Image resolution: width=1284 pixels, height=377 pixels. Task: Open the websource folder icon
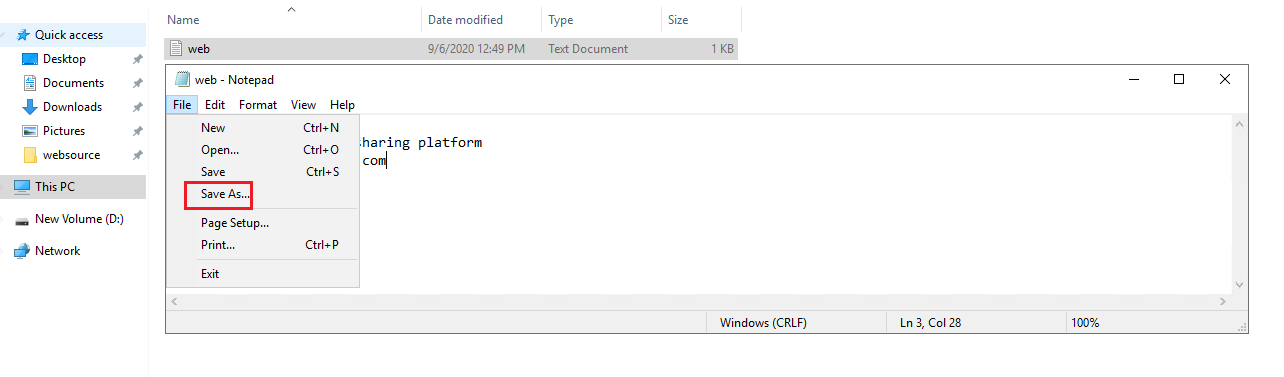[x=30, y=155]
